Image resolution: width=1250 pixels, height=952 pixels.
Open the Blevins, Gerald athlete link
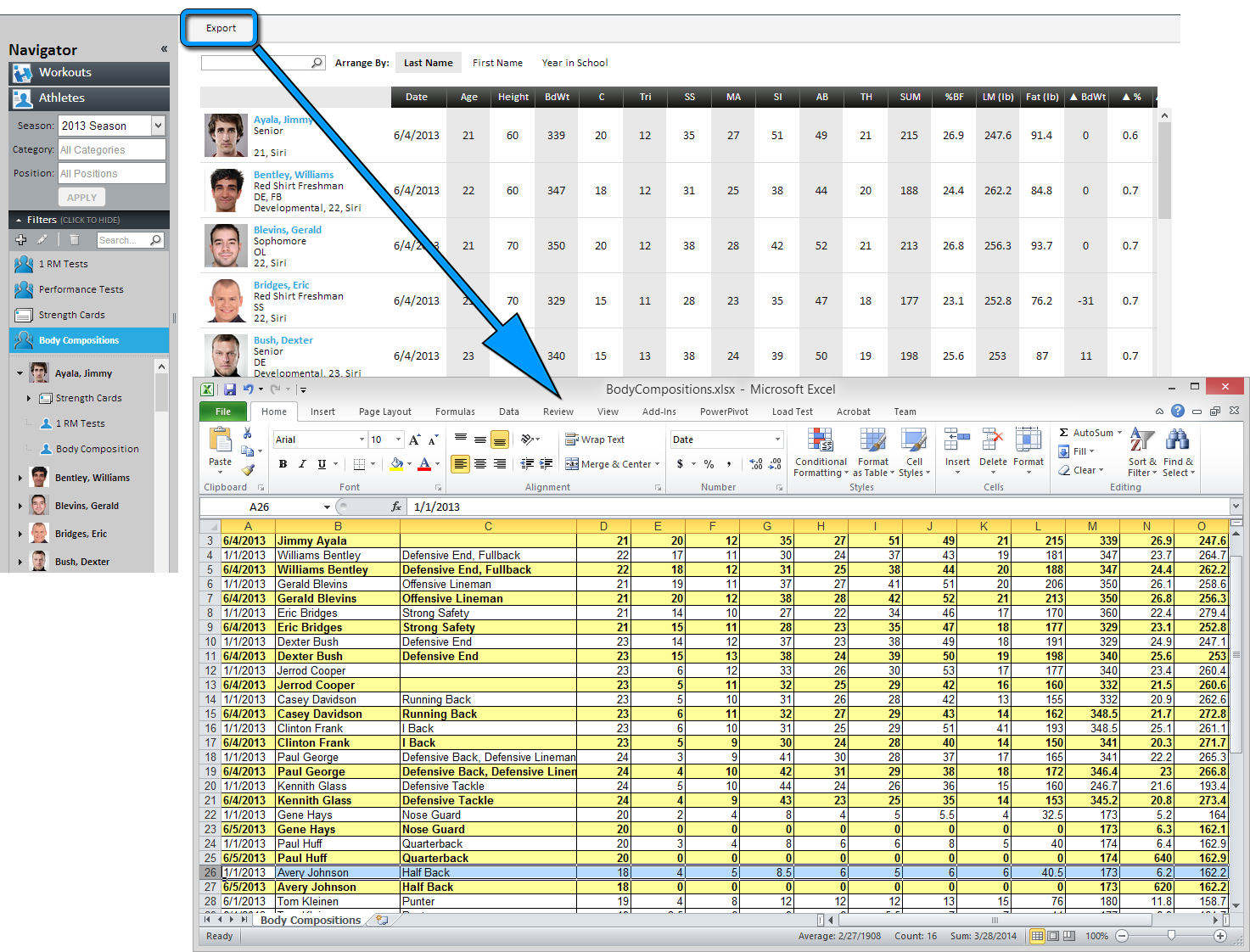tap(288, 230)
